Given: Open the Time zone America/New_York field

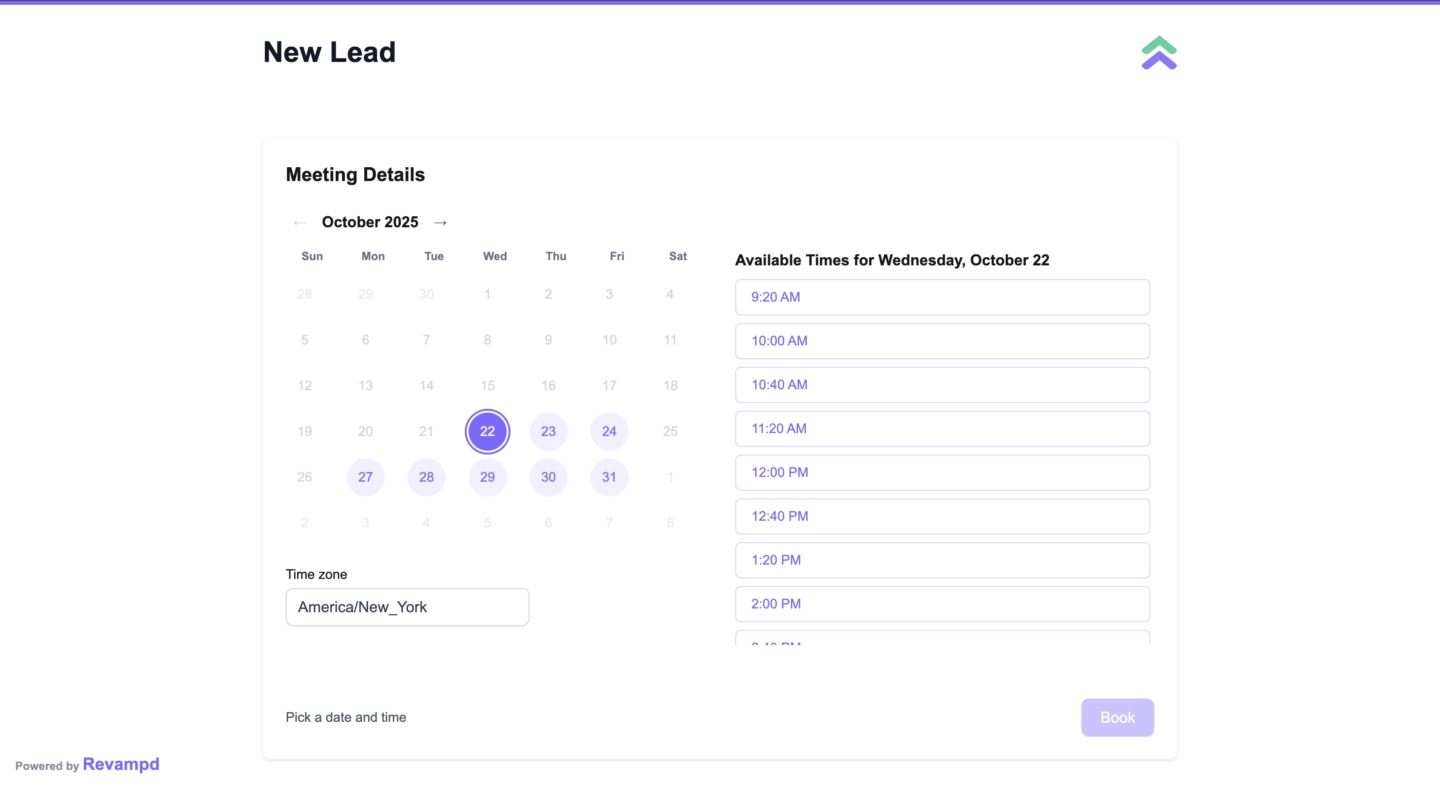Looking at the screenshot, I should (x=407, y=607).
